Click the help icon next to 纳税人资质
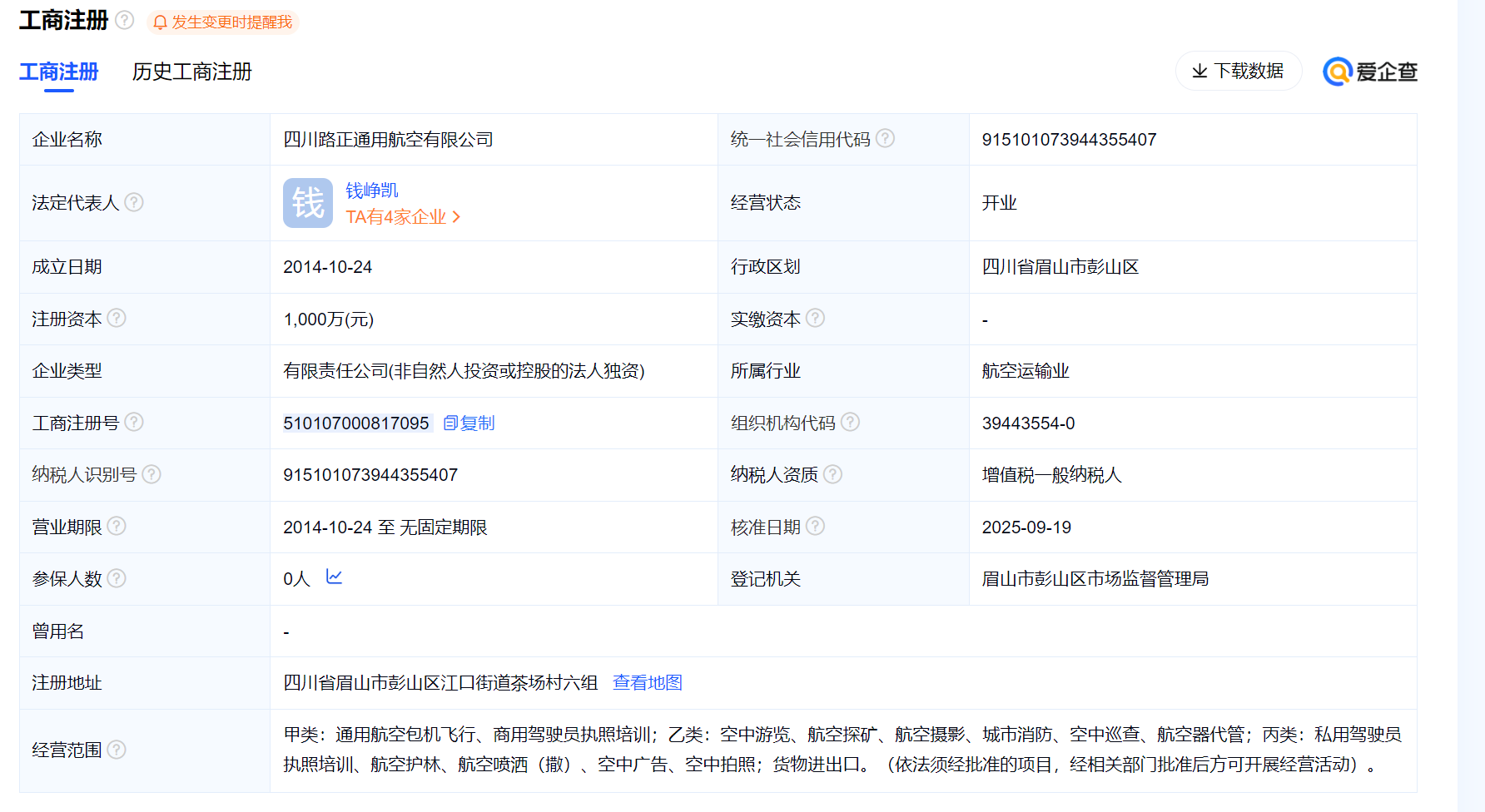Viewport: 1485px width, 812px height. coord(834,474)
